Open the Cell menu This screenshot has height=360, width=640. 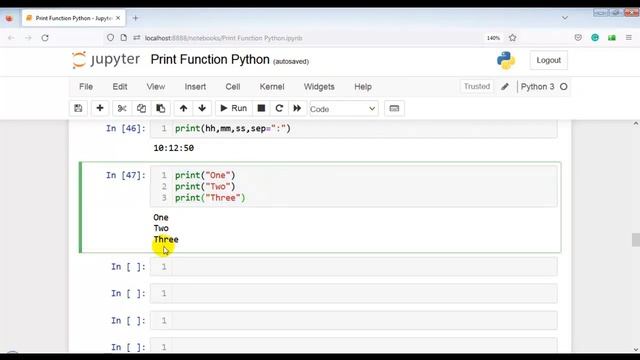233,87
